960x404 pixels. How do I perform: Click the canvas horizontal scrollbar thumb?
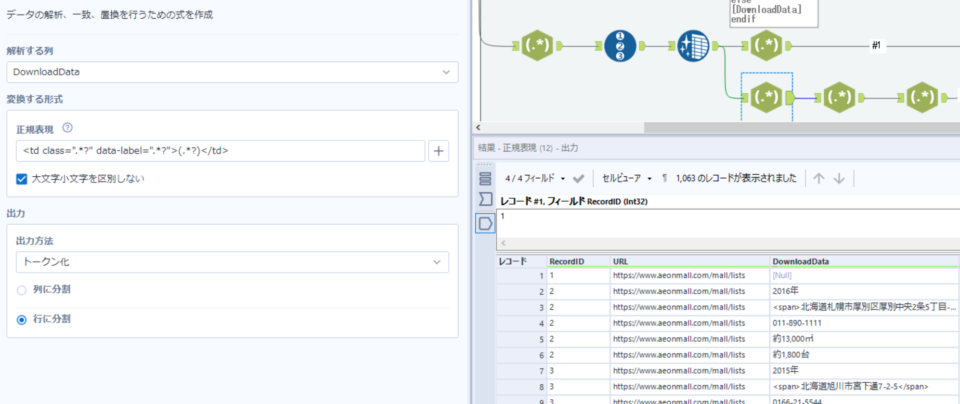802,127
